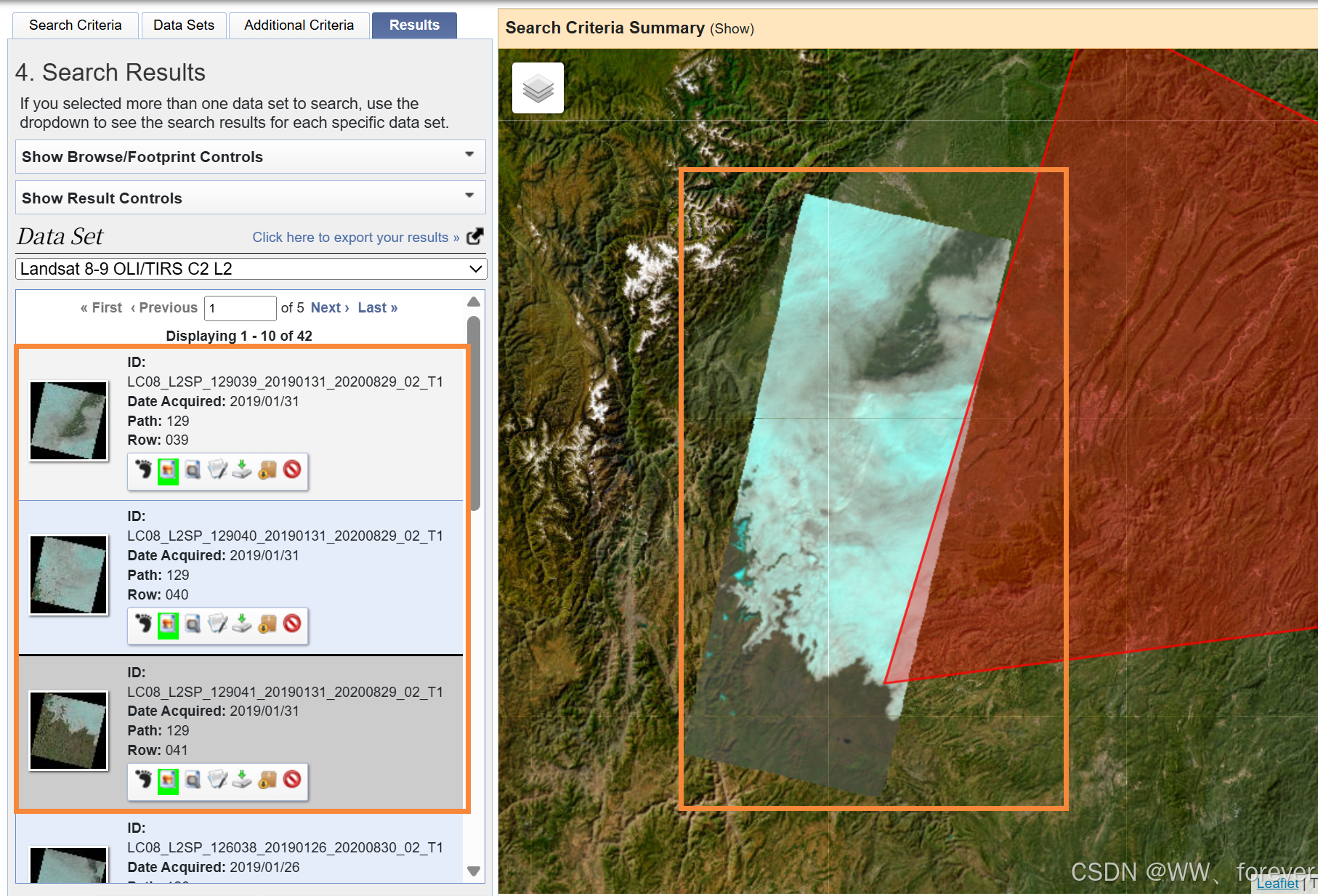
Task: Toggle browse overlay for scene 129041
Action: [168, 780]
